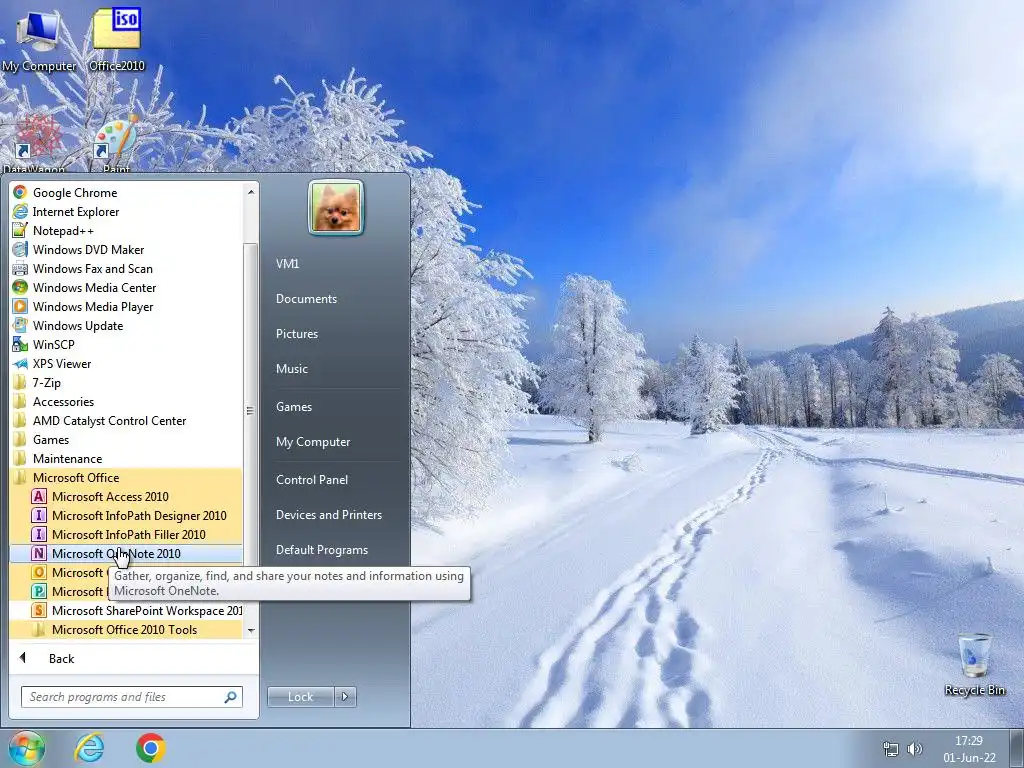
Task: Open the shutdown options arrow next to Lock
Action: (x=345, y=697)
